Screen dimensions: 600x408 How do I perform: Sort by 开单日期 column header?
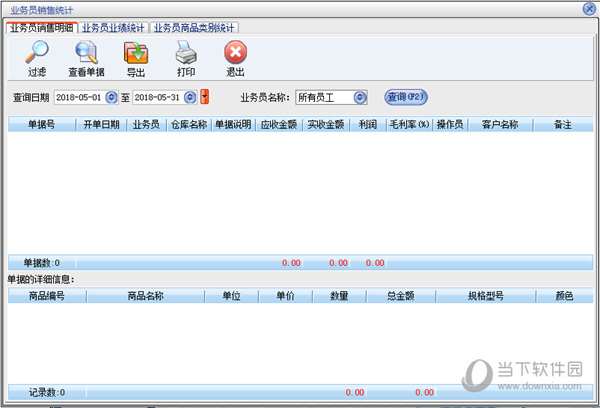click(x=101, y=124)
